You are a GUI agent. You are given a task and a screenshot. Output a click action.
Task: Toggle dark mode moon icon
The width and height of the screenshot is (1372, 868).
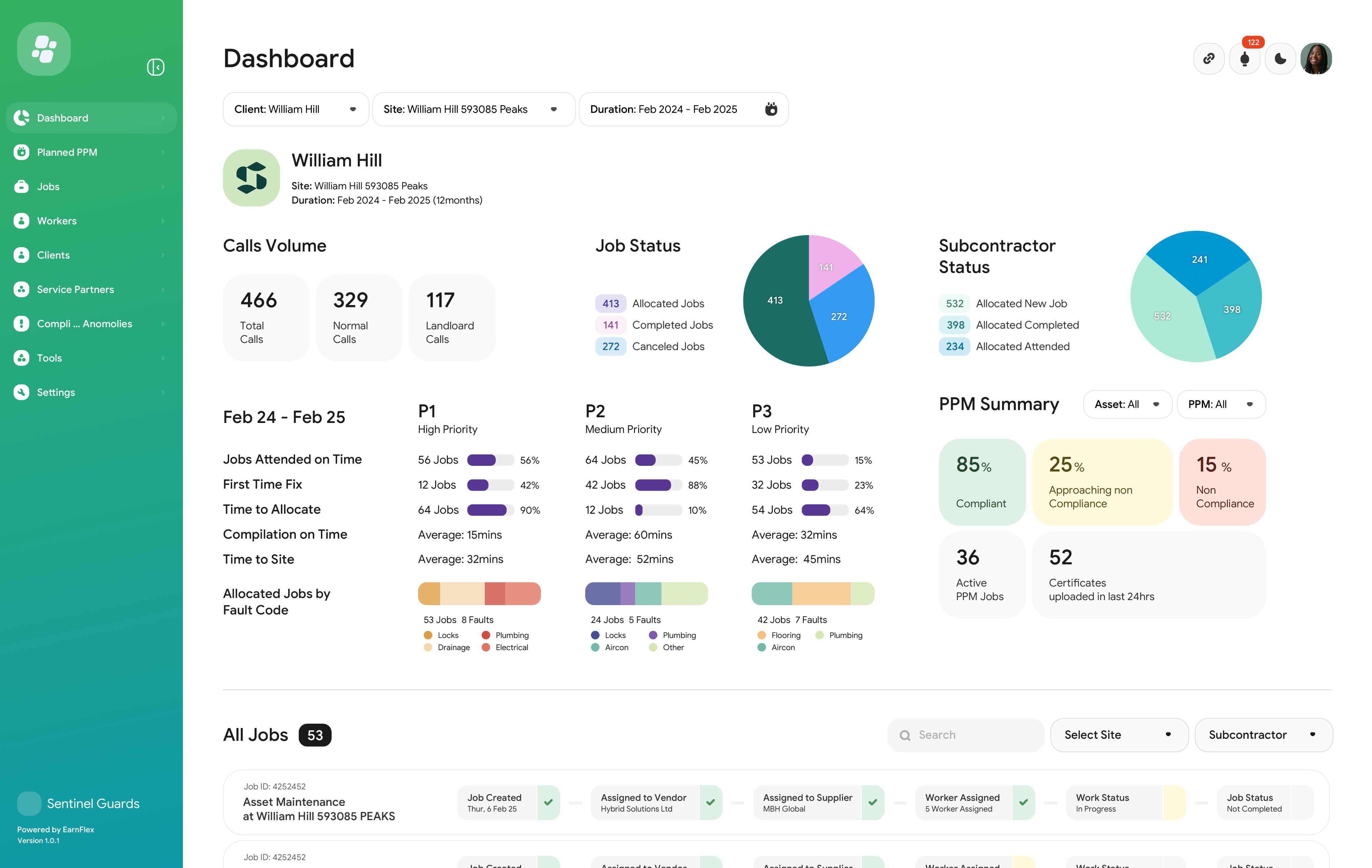coord(1280,59)
